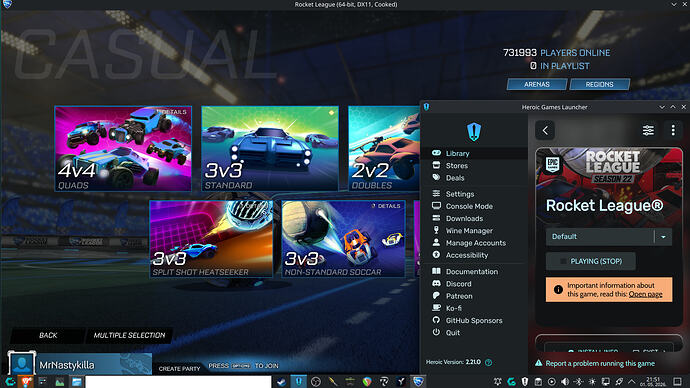Open the Garuda application launcher on taskbar
Screen dimensions: 690x388
[x=10, y=381]
